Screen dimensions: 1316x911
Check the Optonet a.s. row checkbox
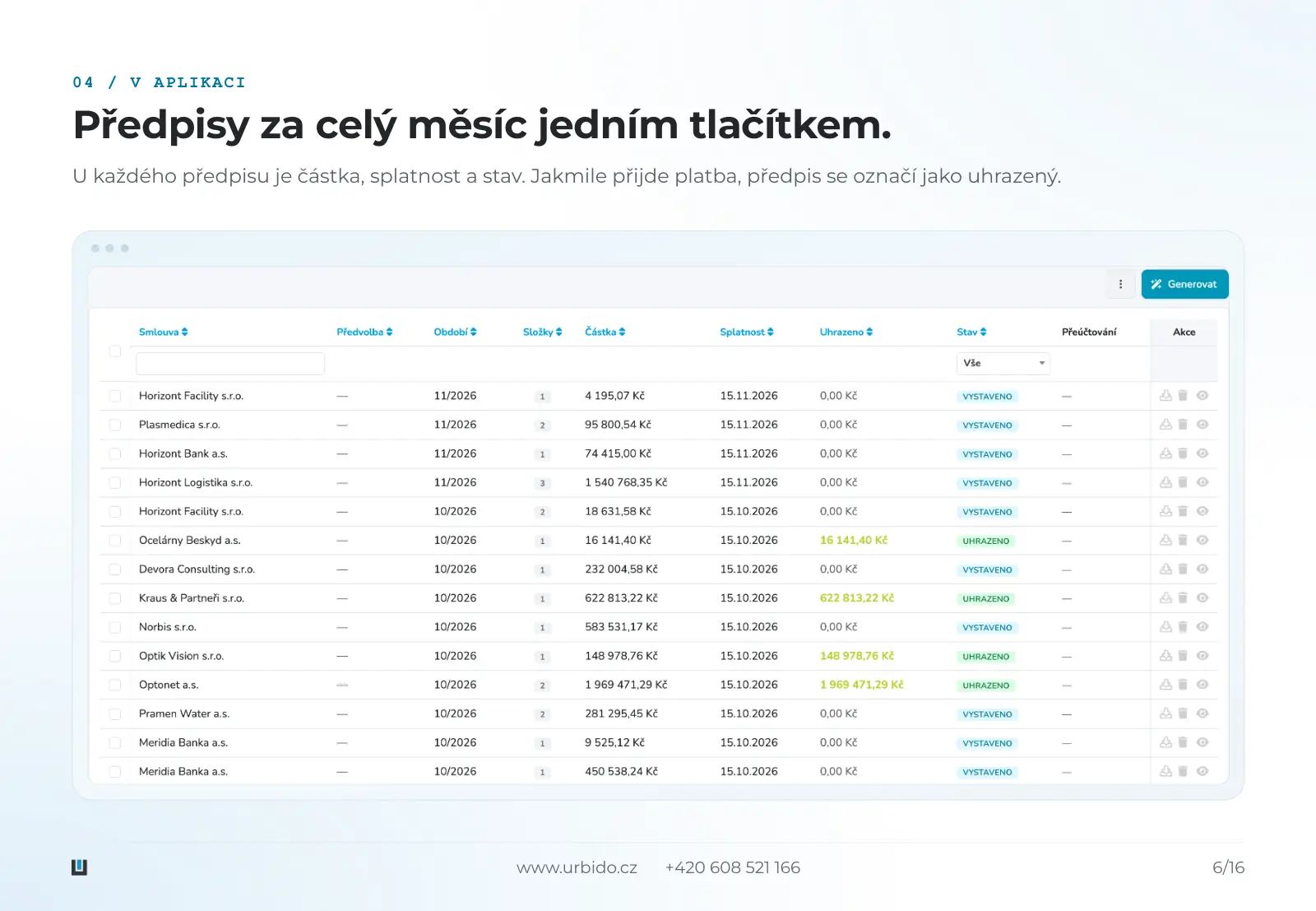[115, 685]
